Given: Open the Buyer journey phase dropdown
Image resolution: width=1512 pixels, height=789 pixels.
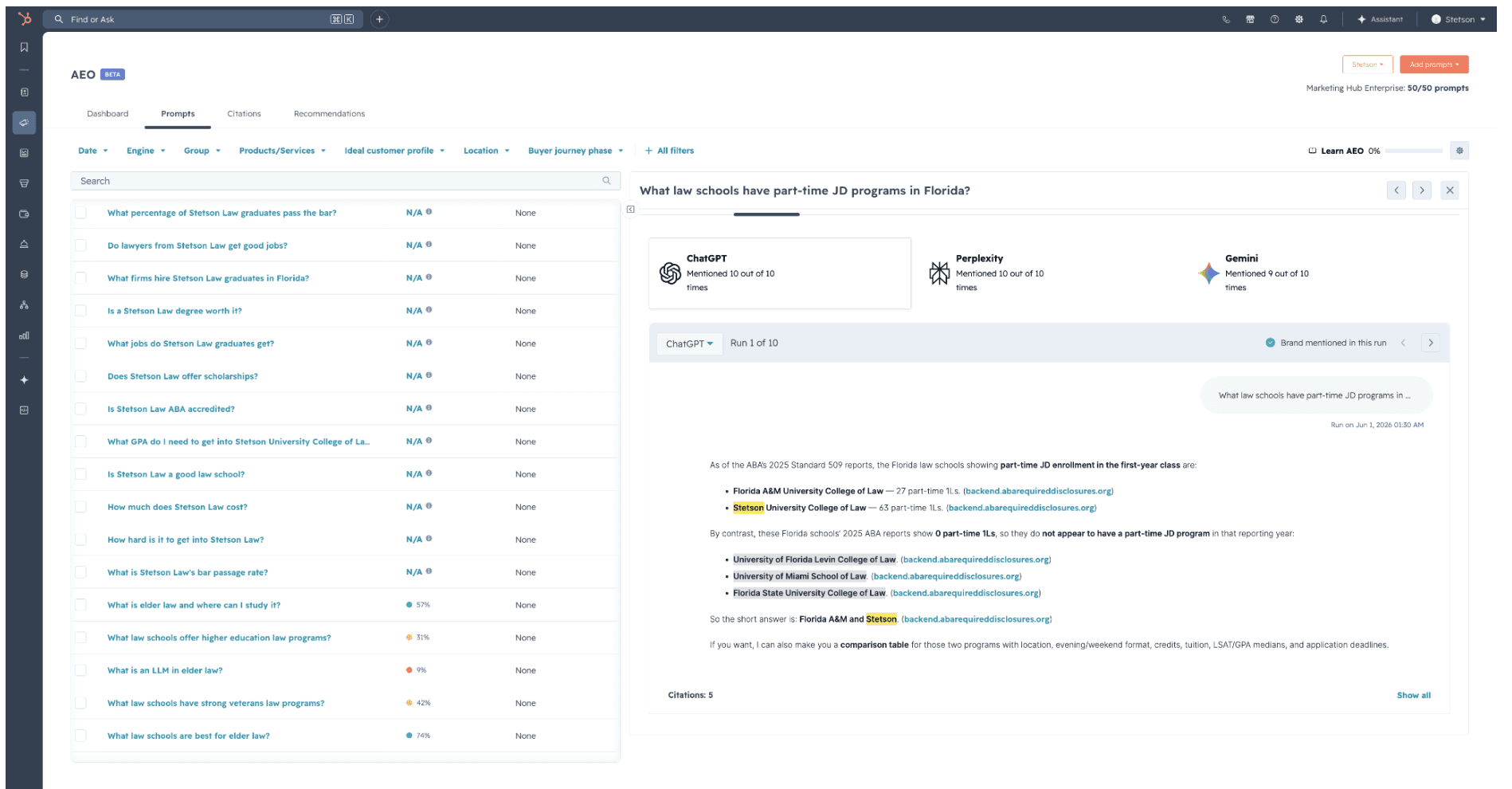Looking at the screenshot, I should 576,151.
